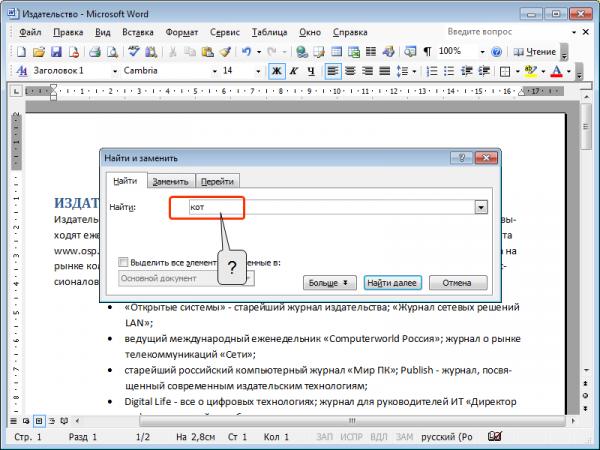Insert a hyperlink with the globe icon
Screen dimensions: 600x450
coord(302,52)
